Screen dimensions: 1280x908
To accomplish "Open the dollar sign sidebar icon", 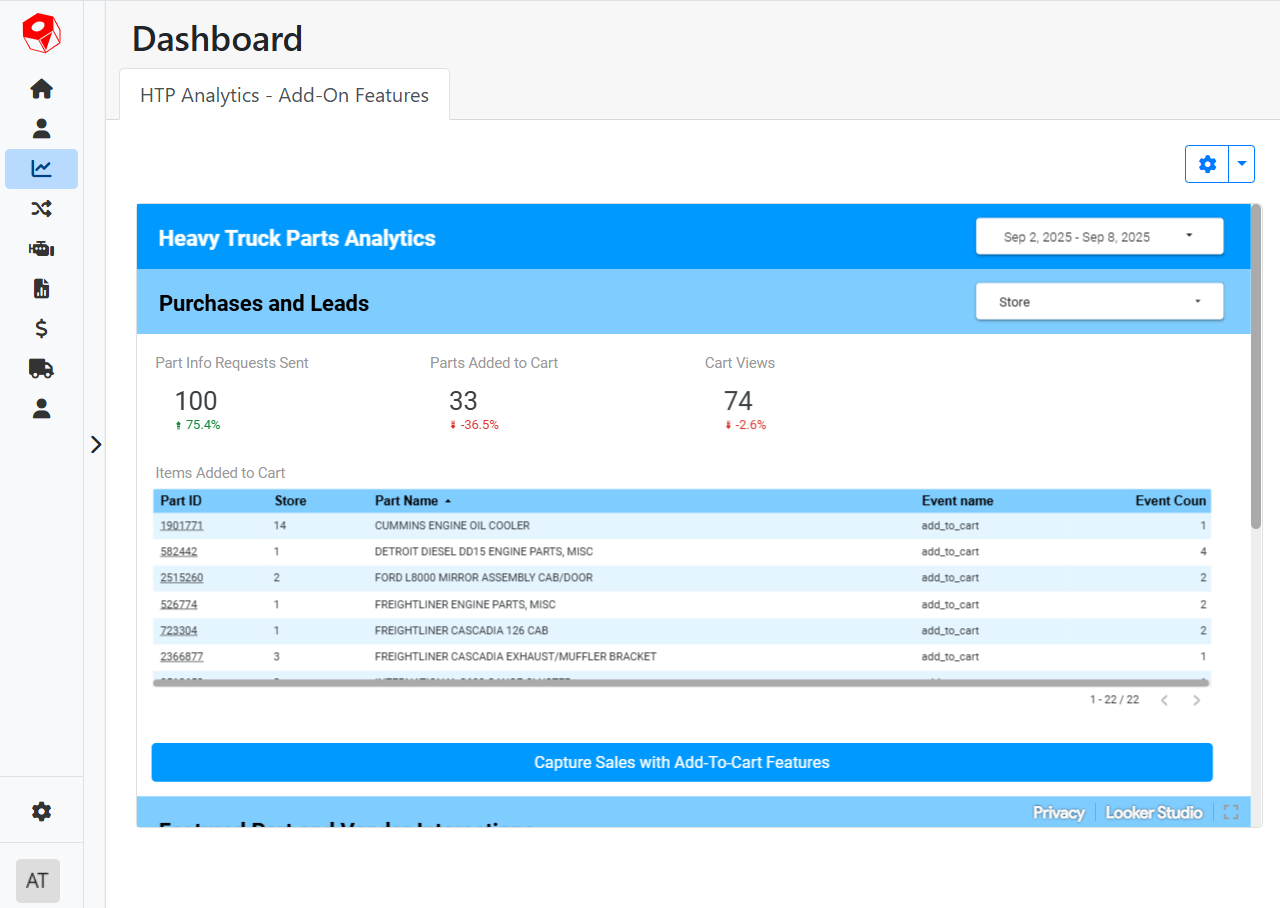I will coord(41,329).
